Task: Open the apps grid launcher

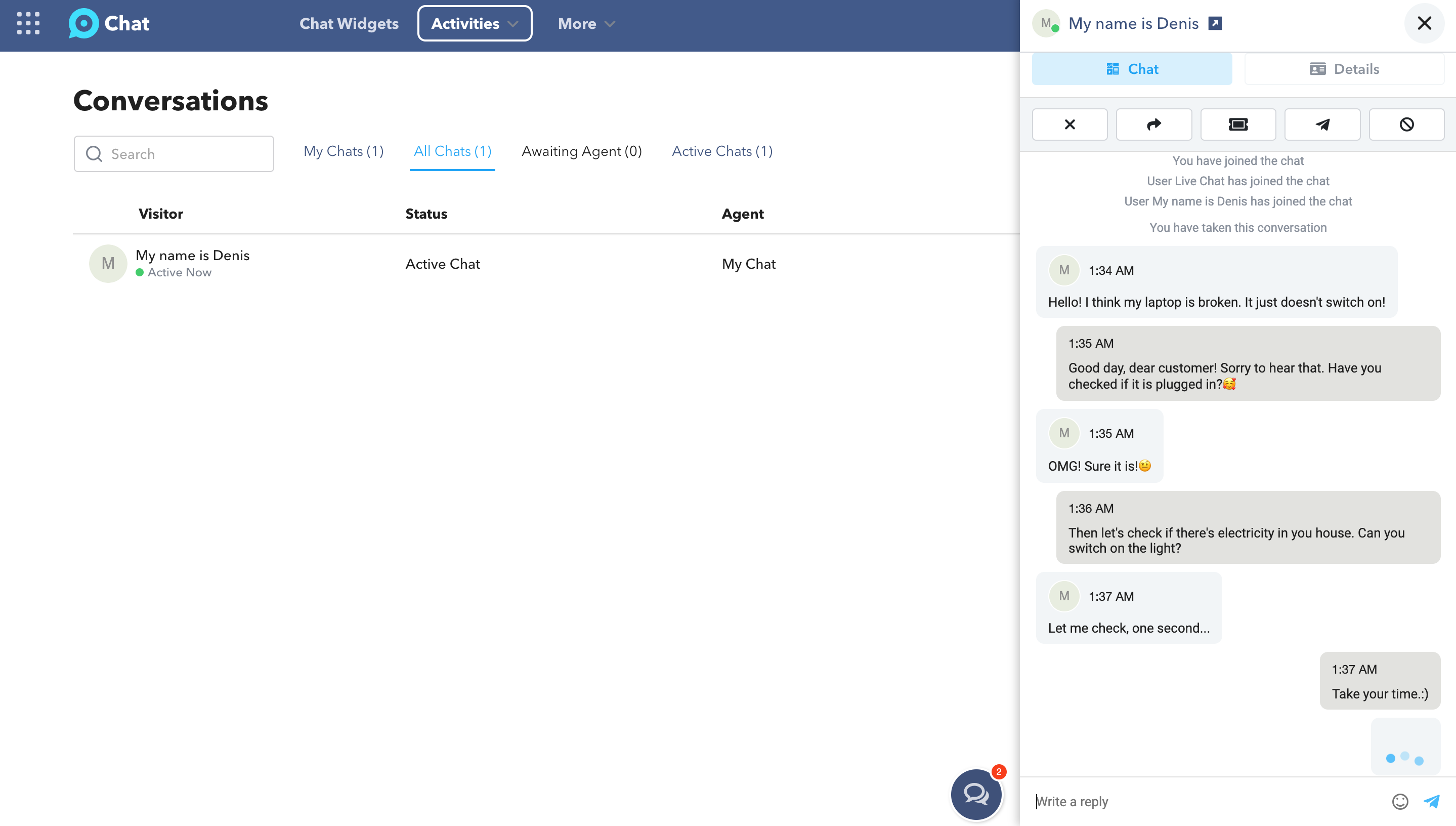Action: [28, 23]
